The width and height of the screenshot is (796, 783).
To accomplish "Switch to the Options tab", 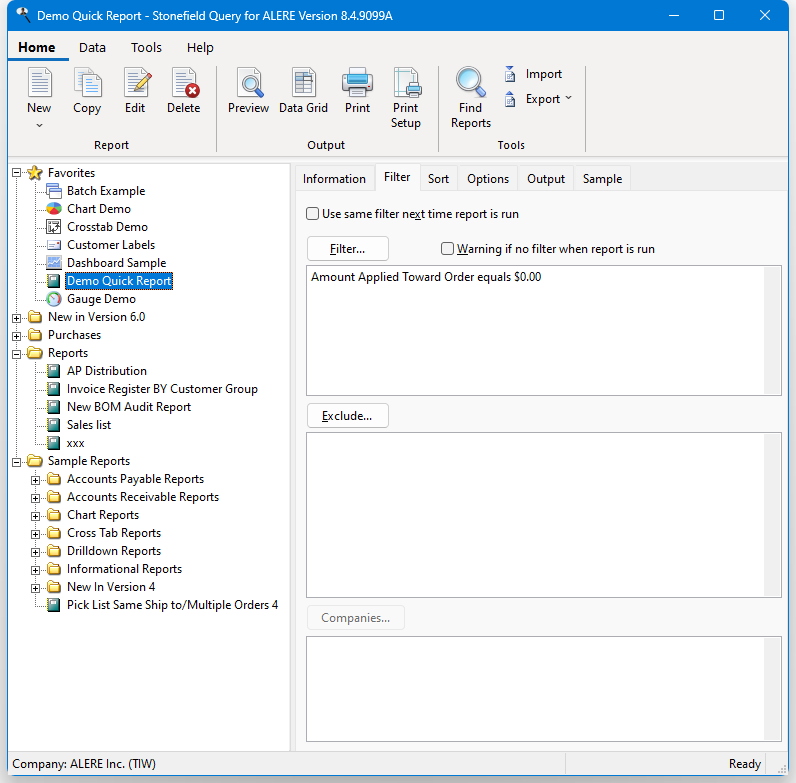I will 488,179.
